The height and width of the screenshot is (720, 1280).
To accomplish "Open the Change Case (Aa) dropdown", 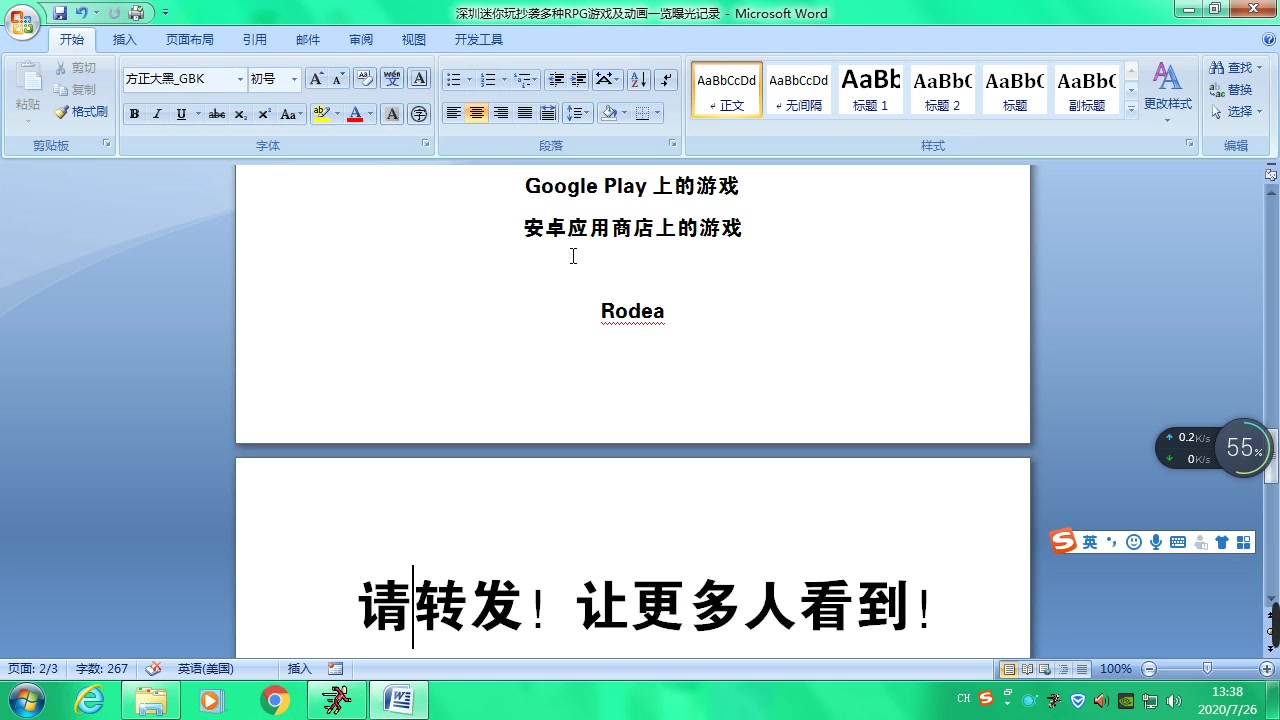I will pos(291,114).
